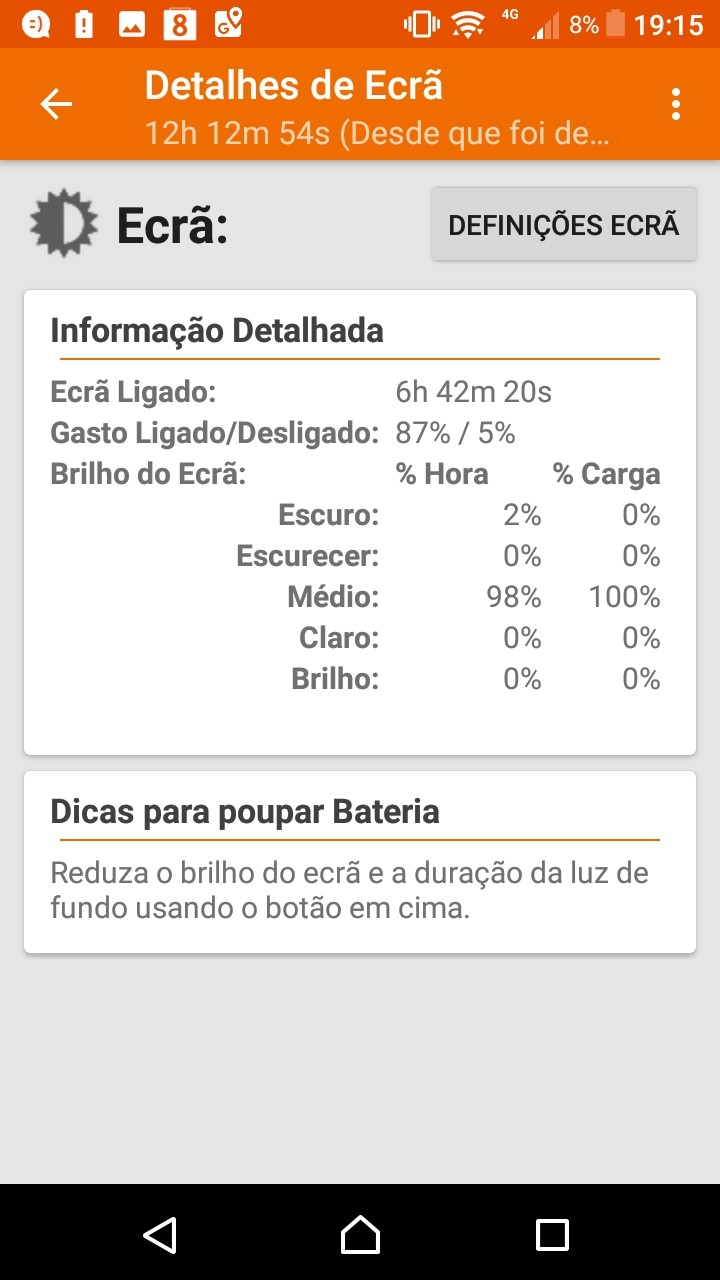Tap the Dicas para poupar Bateria heading
Image resolution: width=720 pixels, height=1280 pixels.
pyautogui.click(x=245, y=811)
